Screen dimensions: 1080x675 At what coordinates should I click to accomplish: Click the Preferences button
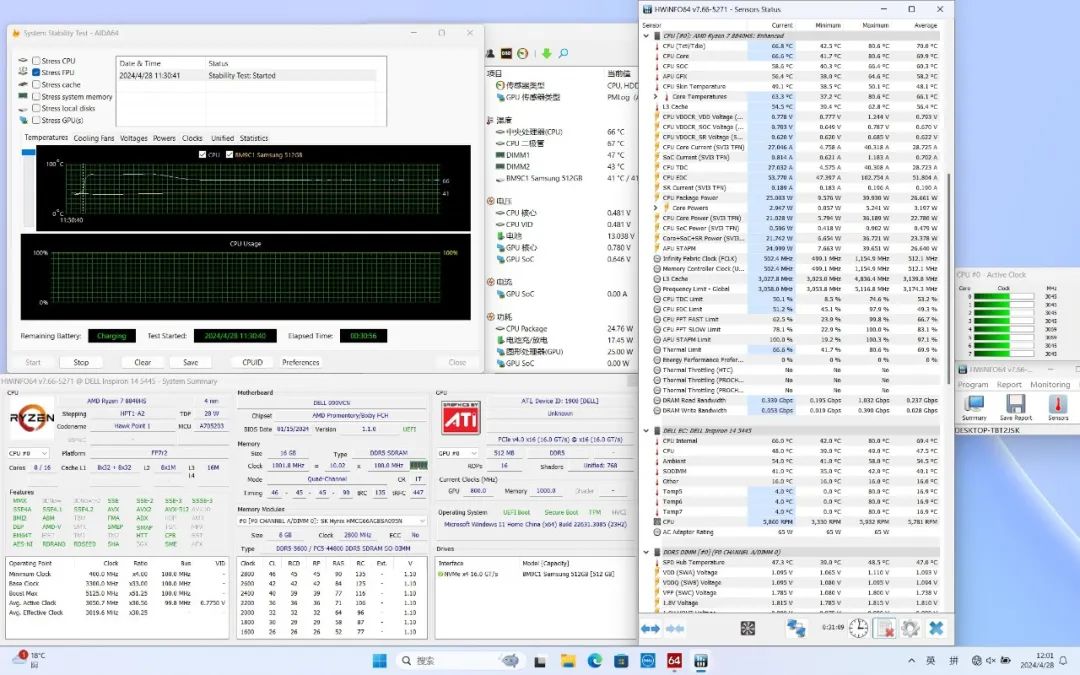[301, 362]
